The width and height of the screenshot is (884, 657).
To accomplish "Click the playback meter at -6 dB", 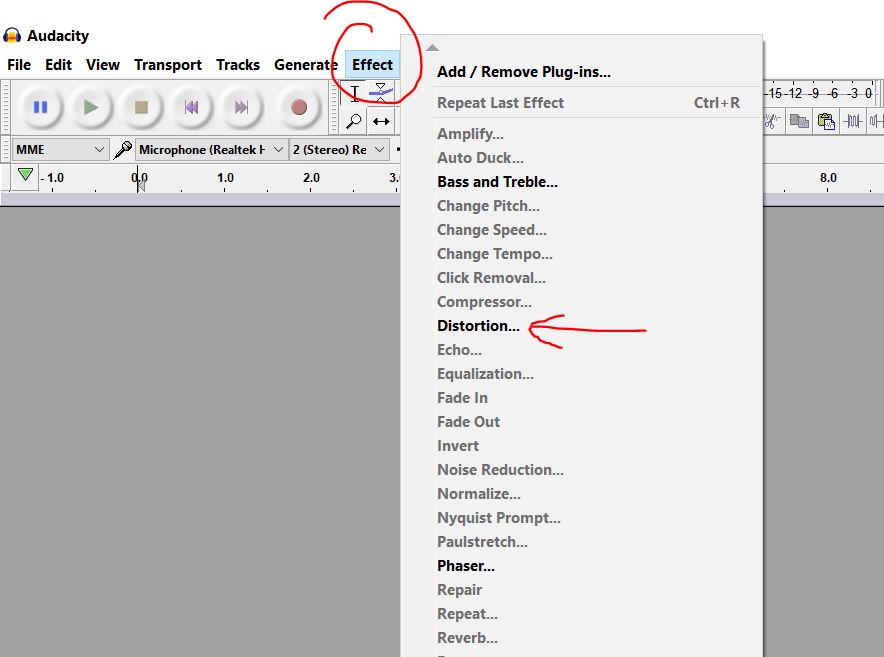I will pos(833,93).
